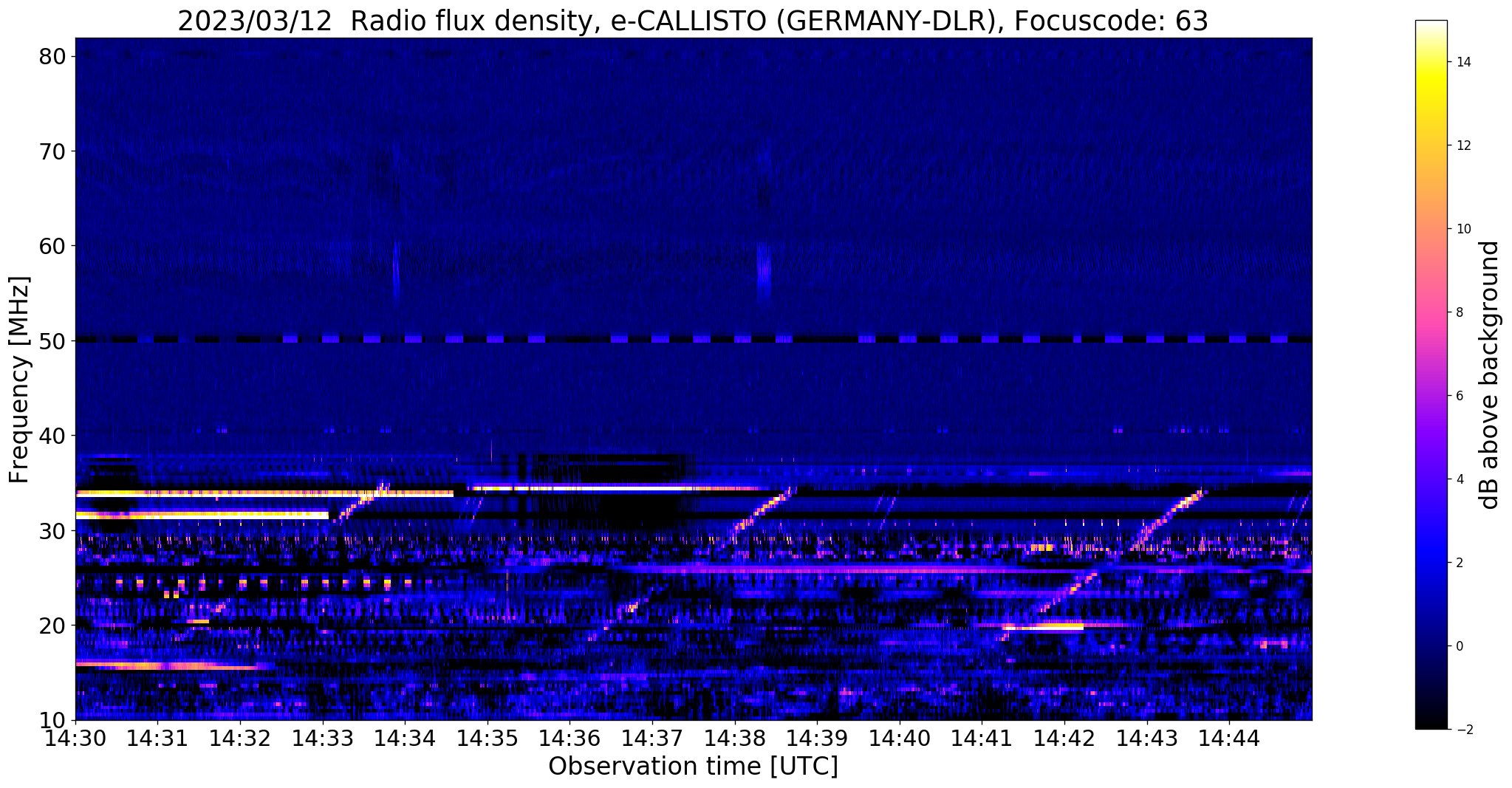Screen dimensions: 1512x788
Task: Click the colorbar 4 dB tick label
Action: pos(1459,479)
